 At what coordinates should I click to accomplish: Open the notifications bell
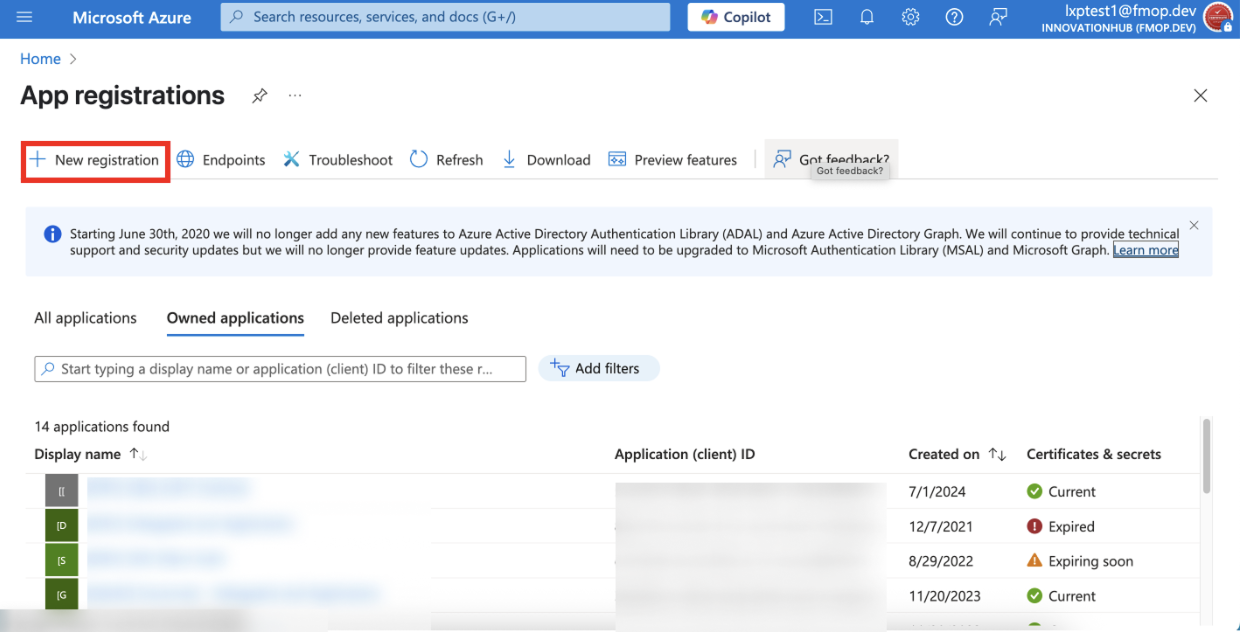[867, 17]
